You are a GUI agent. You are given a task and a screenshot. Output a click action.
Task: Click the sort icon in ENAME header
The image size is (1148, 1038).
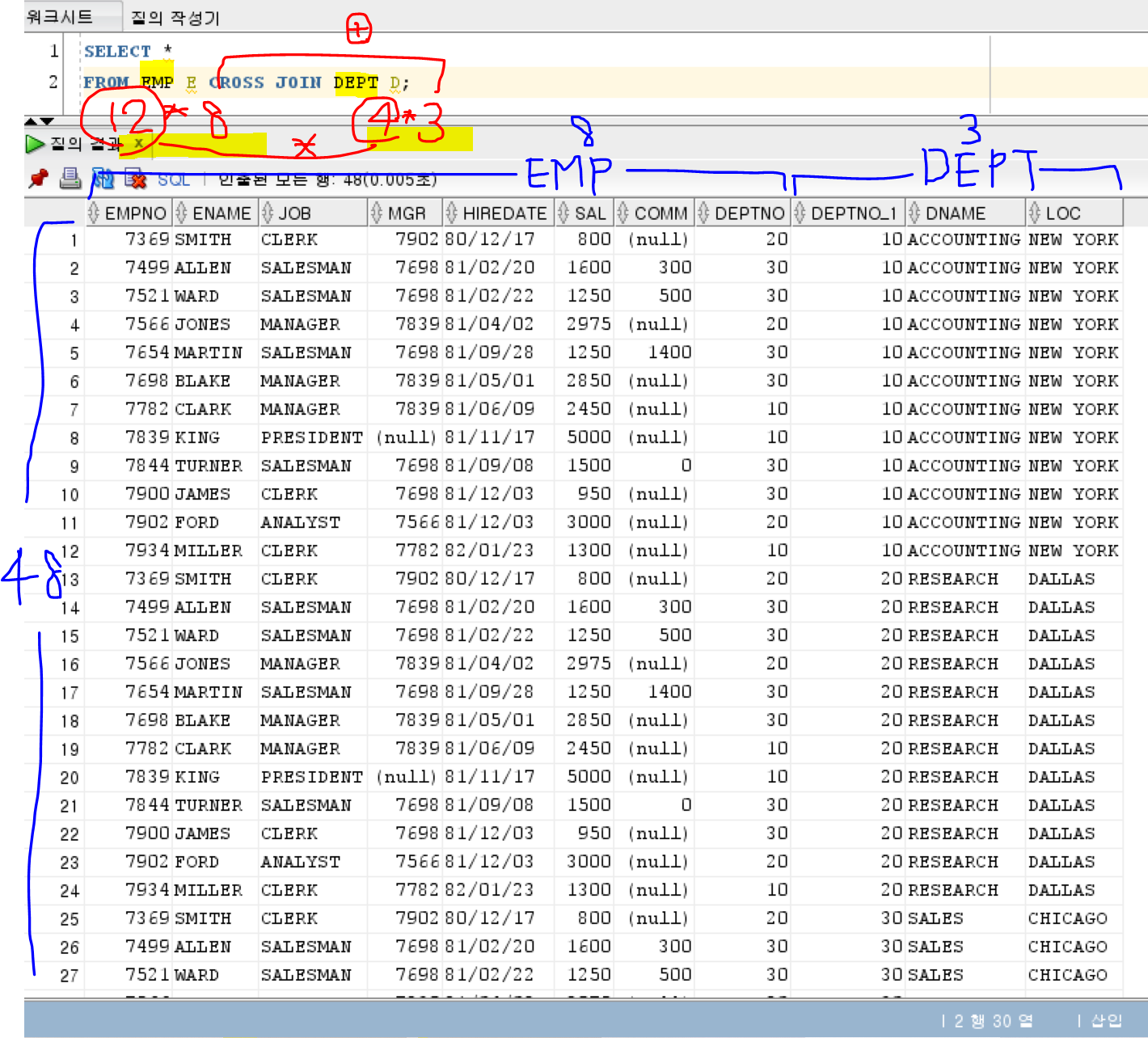point(182,213)
